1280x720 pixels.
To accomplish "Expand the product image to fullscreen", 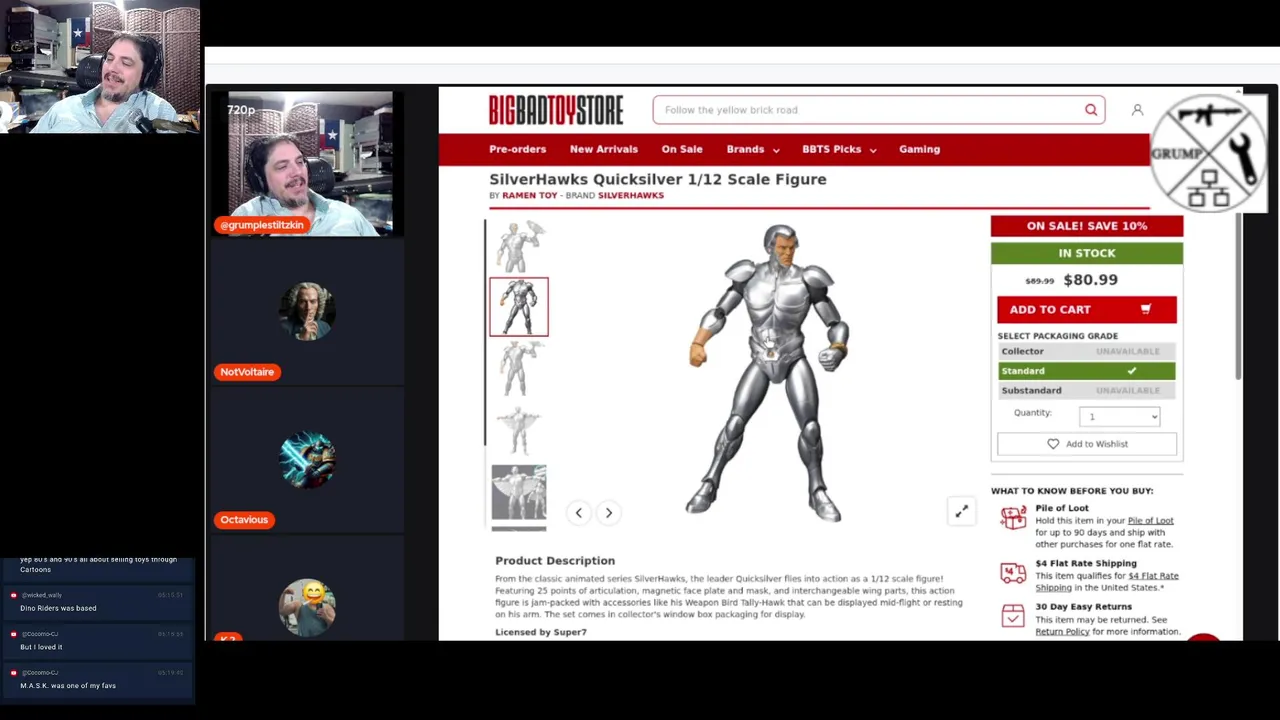I will [x=961, y=512].
